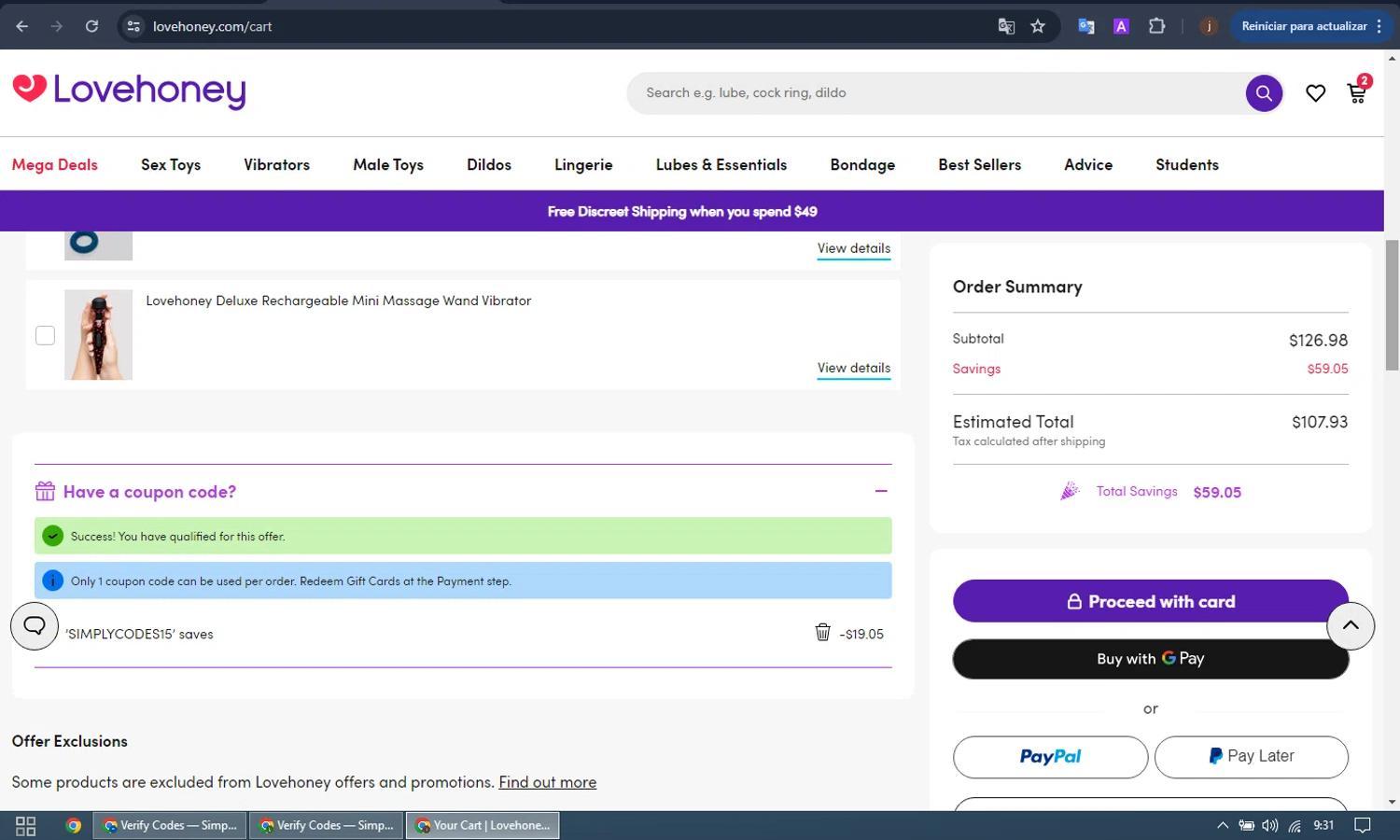
Task: Click the Total Savings $59.05 text
Action: [1169, 492]
